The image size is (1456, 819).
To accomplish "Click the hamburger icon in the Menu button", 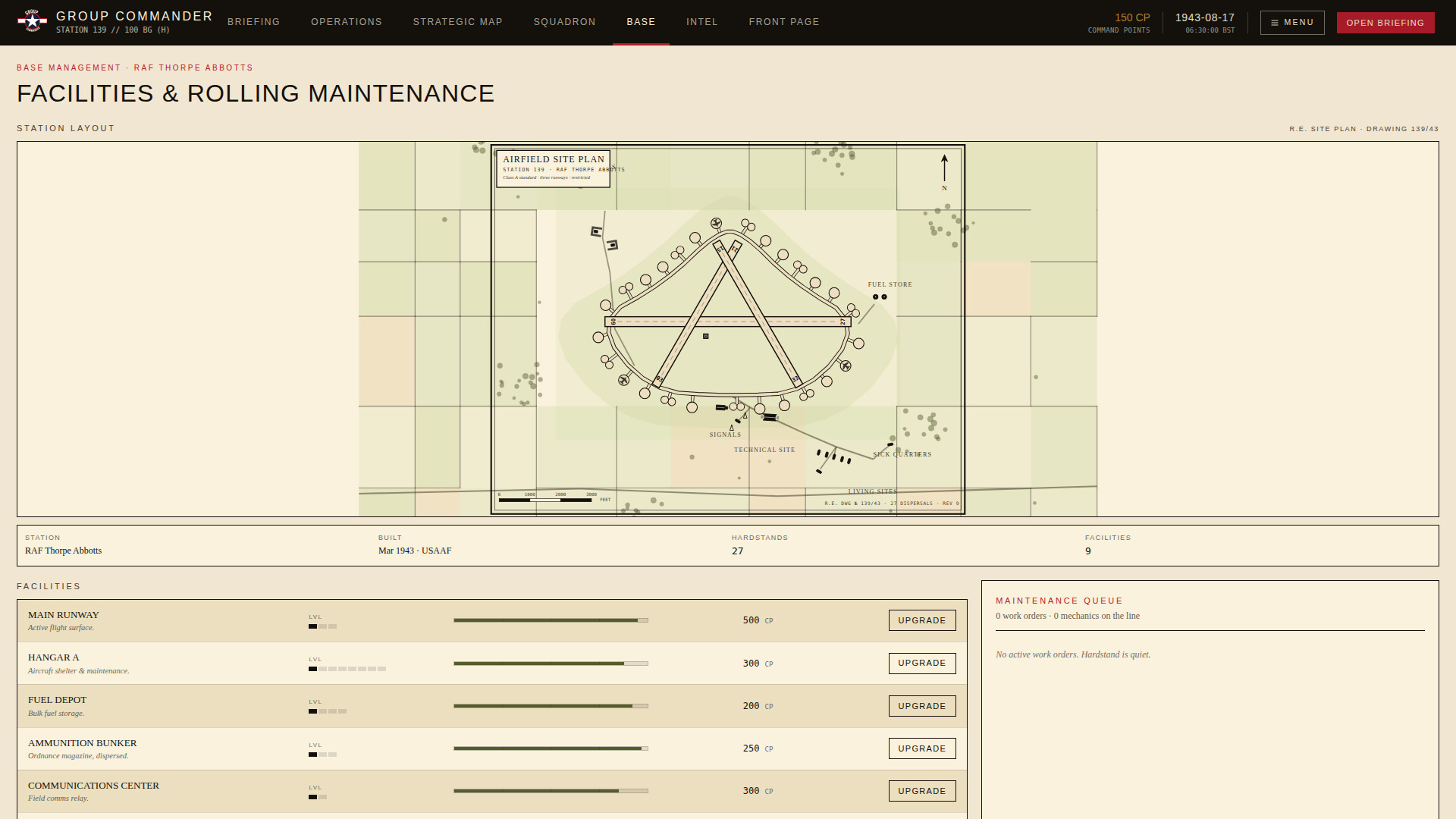I will tap(1275, 23).
